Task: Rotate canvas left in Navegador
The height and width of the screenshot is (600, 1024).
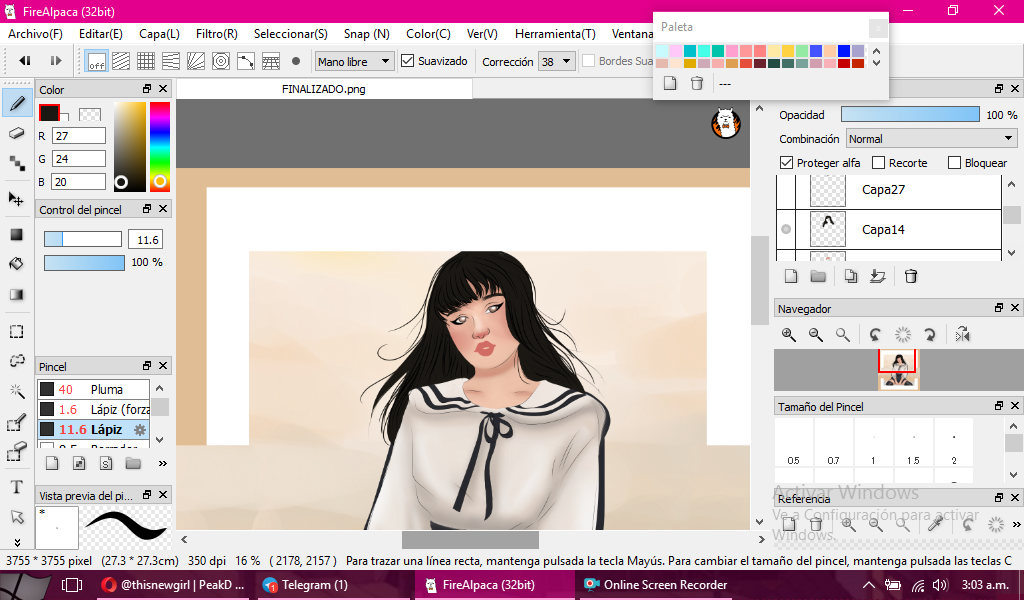Action: click(875, 335)
